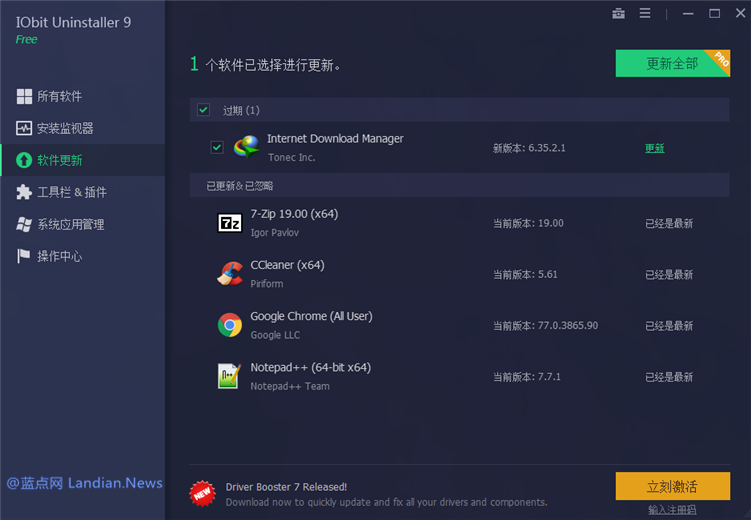This screenshot has height=520, width=751.
Task: Click the Tonec Inc. publisher text
Action: tap(291, 158)
